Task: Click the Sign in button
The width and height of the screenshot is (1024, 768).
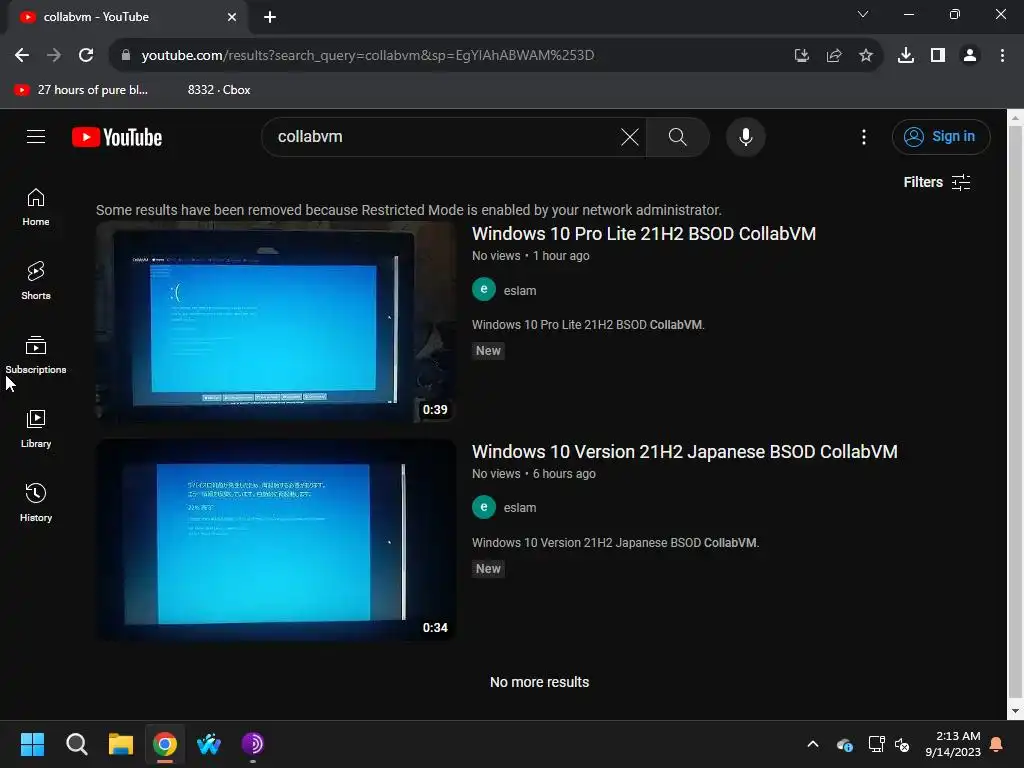Action: pos(940,137)
